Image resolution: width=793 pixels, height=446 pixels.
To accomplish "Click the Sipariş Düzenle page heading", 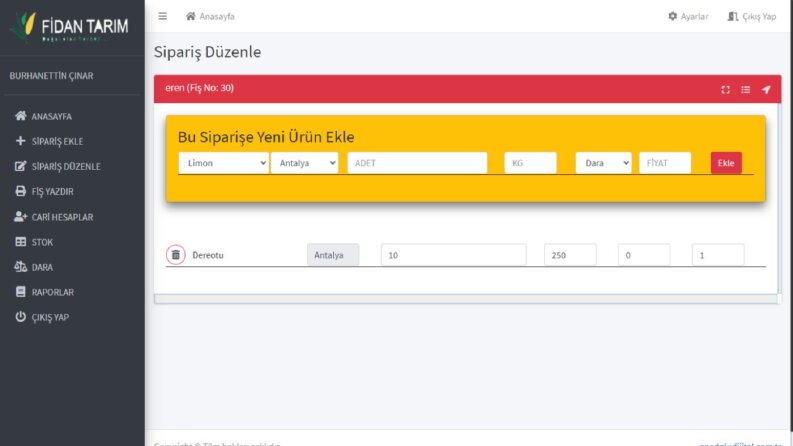I will click(207, 52).
